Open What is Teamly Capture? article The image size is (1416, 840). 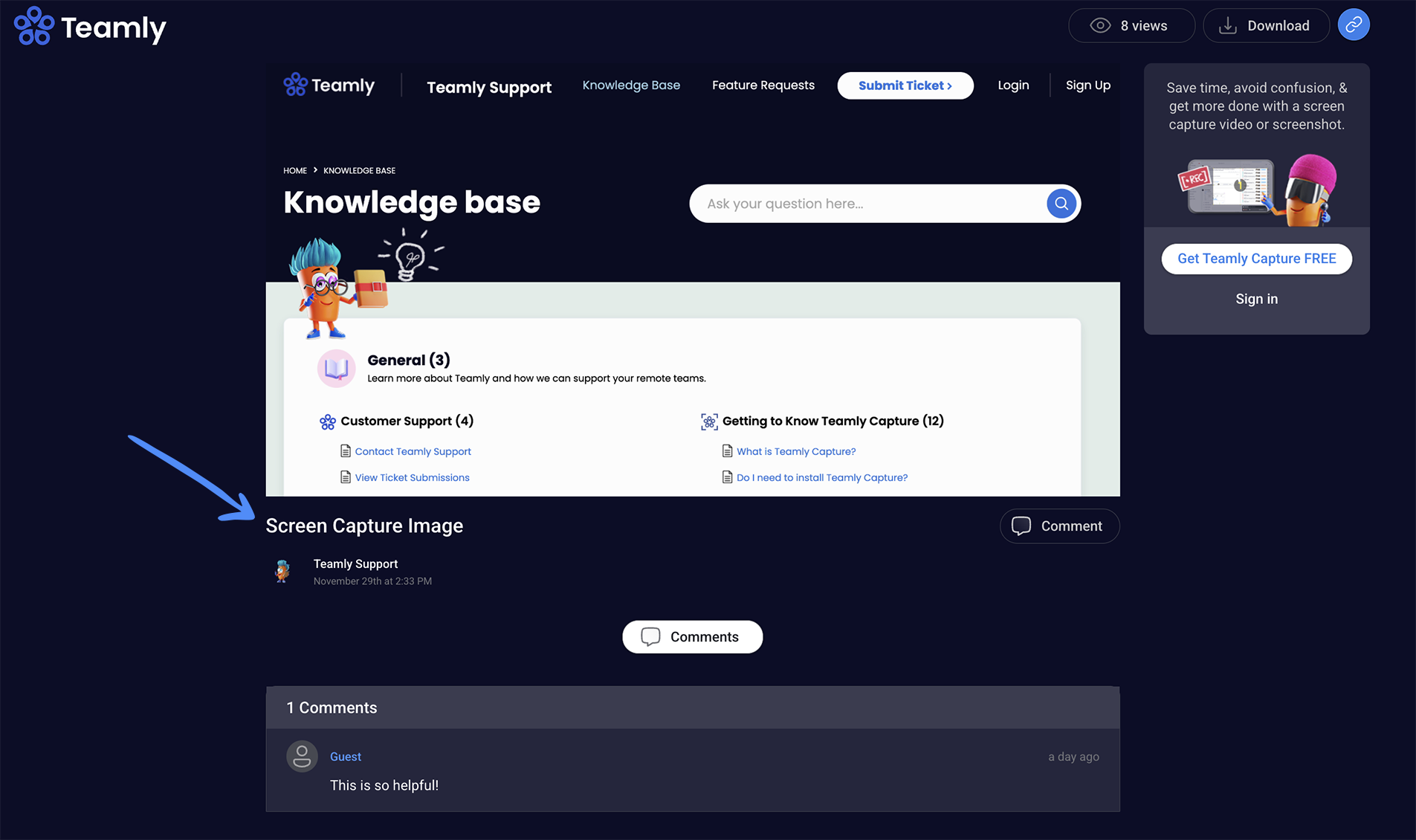tap(795, 451)
